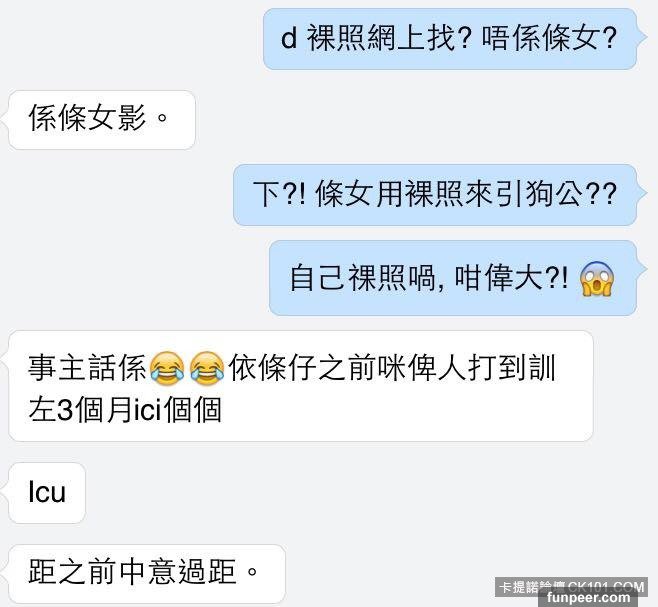658x607 pixels.
Task: Select the first laughing-crying emoji after 事主話係
Action: coord(167,368)
